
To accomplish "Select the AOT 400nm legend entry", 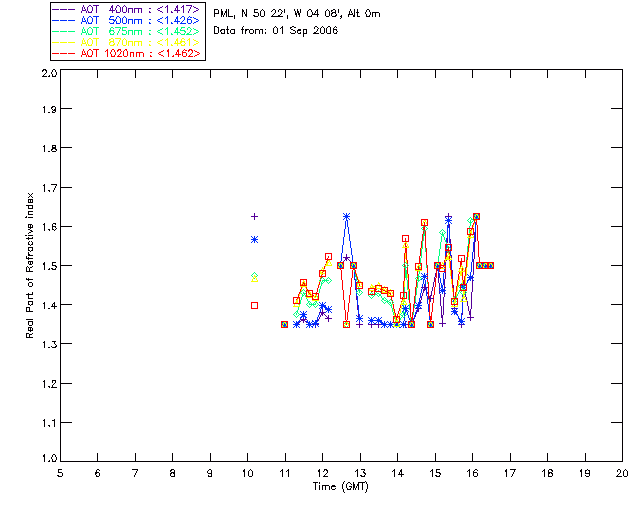I will click(x=126, y=9).
